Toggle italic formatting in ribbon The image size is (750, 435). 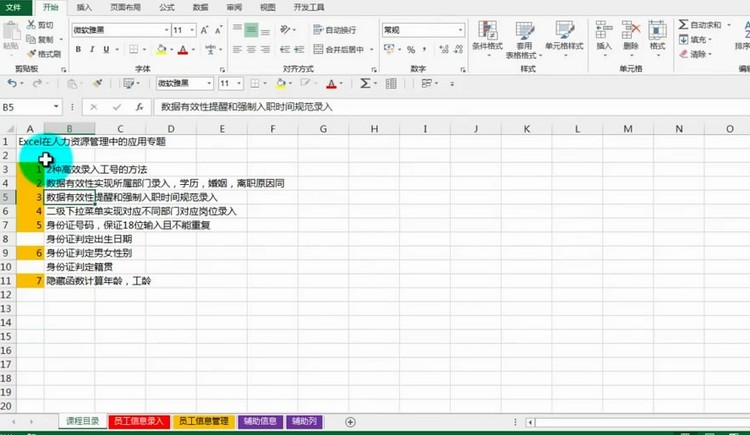pyautogui.click(x=92, y=49)
